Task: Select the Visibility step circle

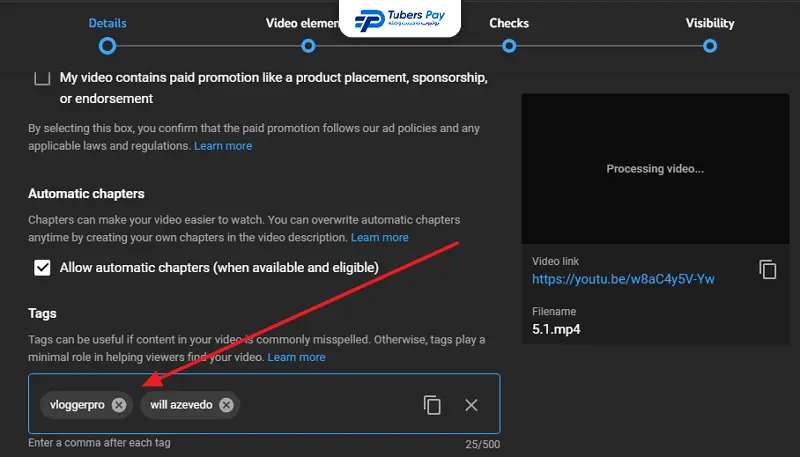Action: [x=710, y=46]
